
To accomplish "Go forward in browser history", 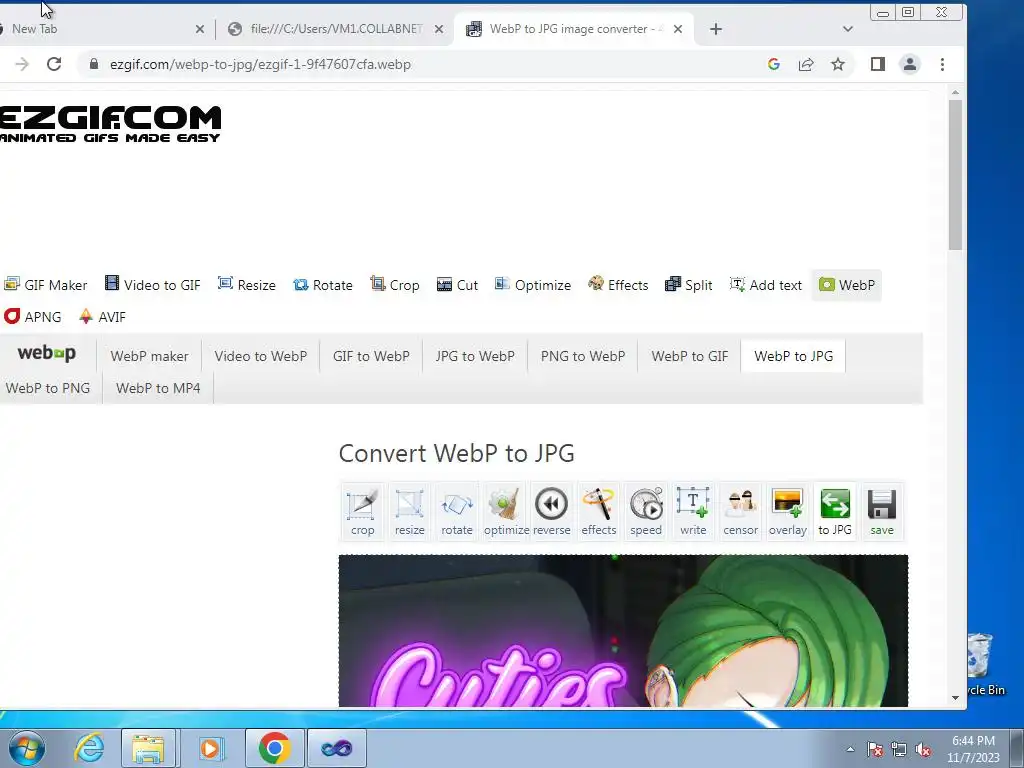I will (x=22, y=64).
